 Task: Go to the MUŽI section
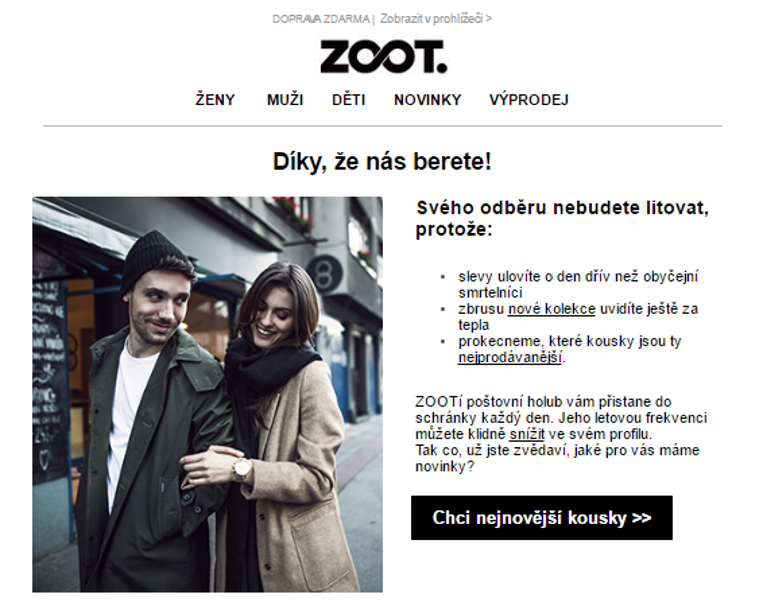click(x=285, y=100)
